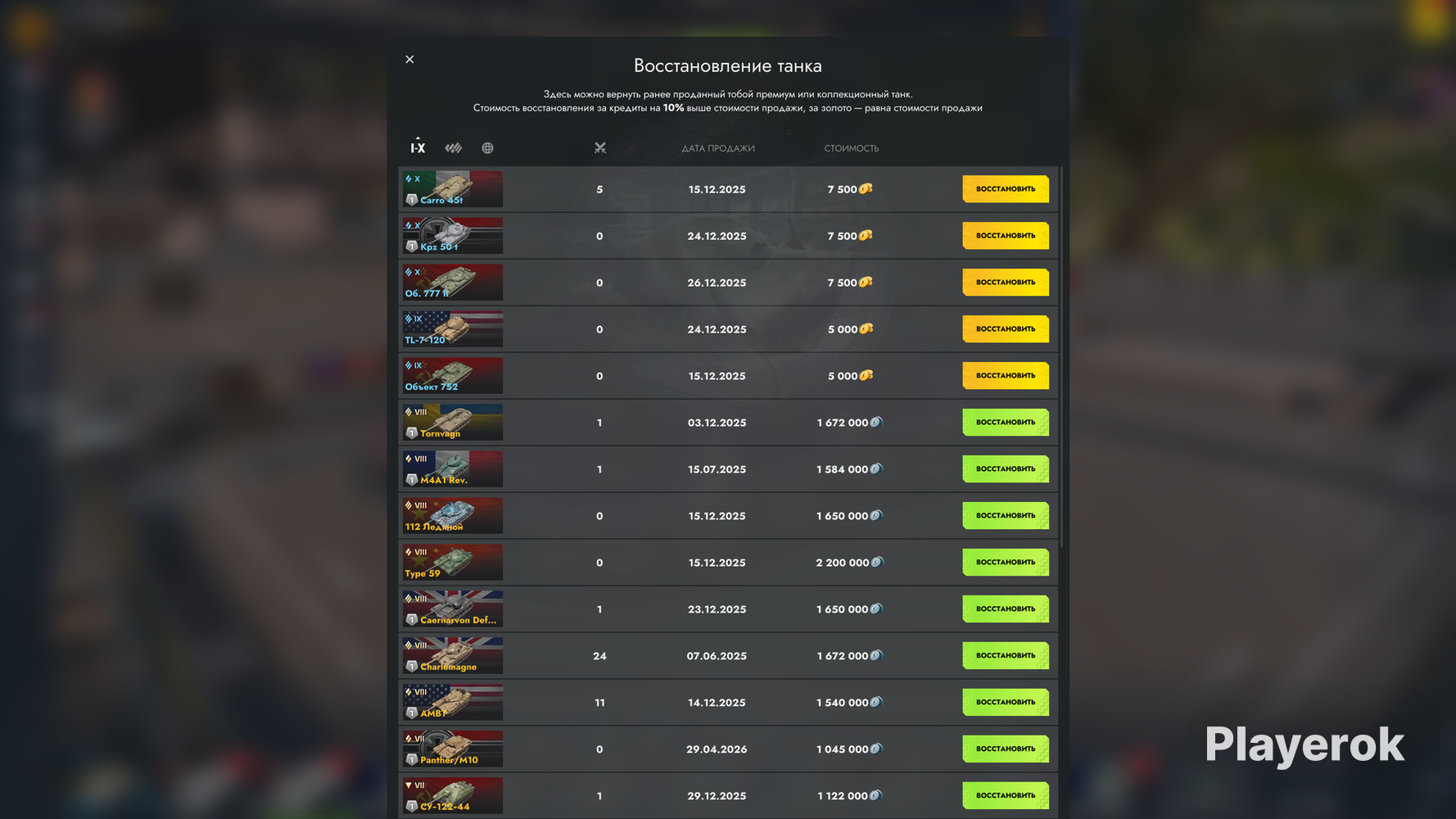Close the tank restoration dialog
Image resolution: width=1456 pixels, height=819 pixels.
(409, 59)
